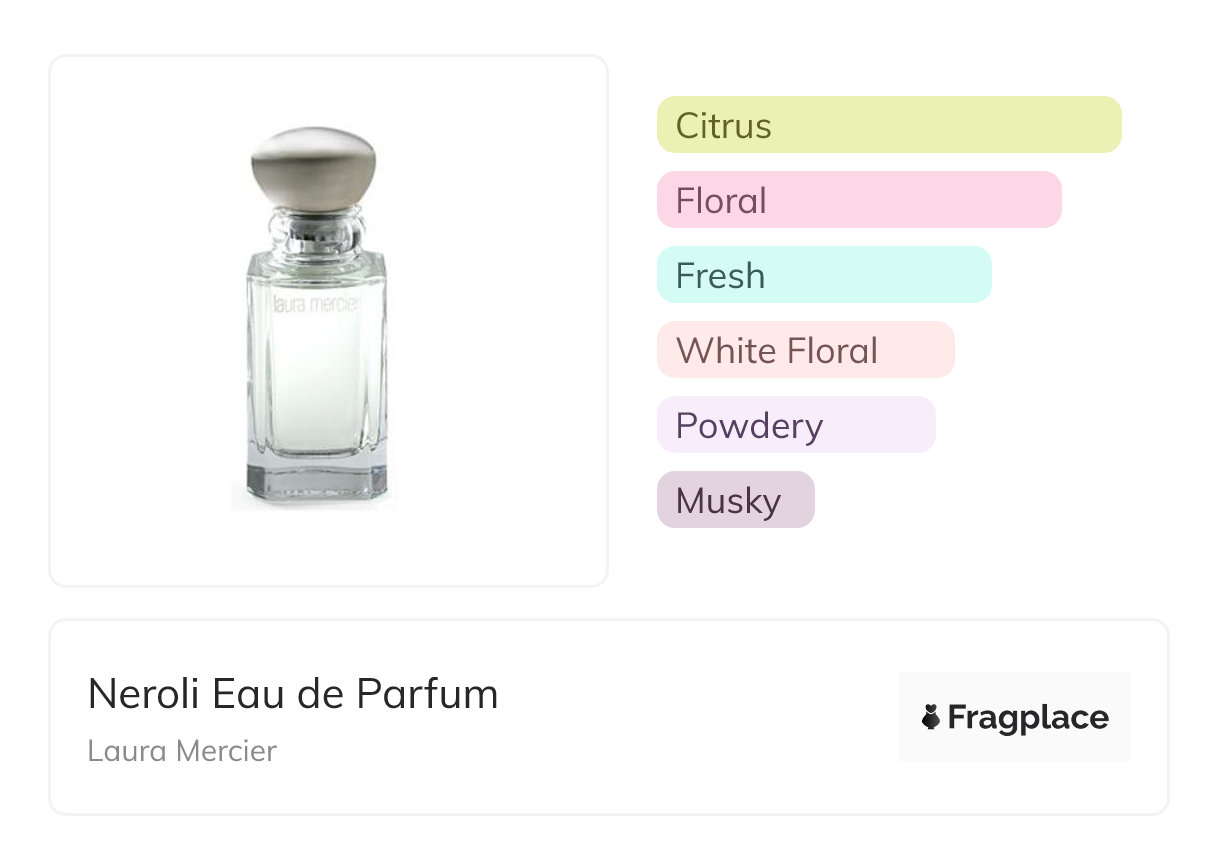Click empty middle area of the title card
Image resolution: width=1218 pixels, height=864 pixels.
click(700, 717)
